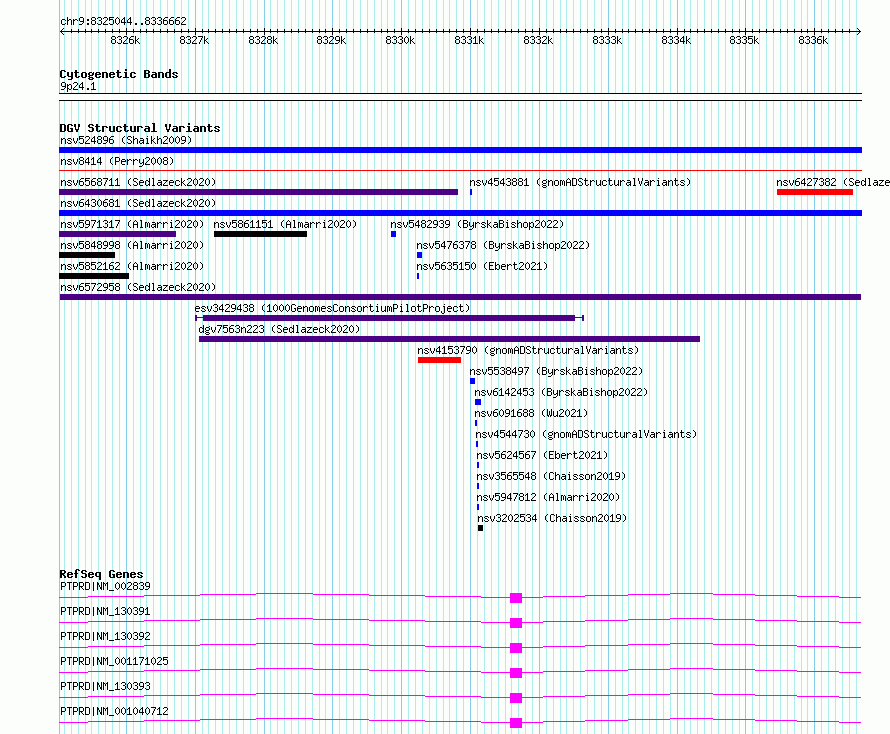This screenshot has width=890, height=734.
Task: Select the nsv8414 (Perry2008) variant label
Action: [x=117, y=161]
